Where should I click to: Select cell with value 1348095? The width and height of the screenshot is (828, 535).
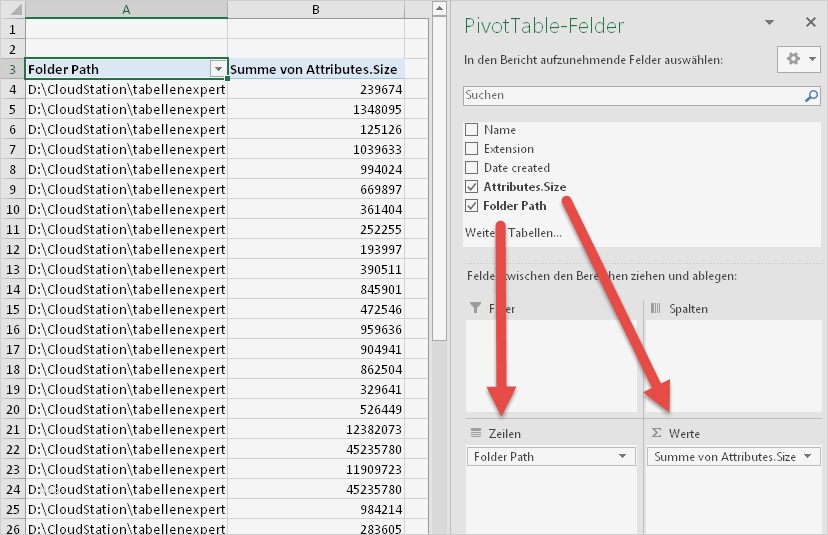tap(316, 109)
